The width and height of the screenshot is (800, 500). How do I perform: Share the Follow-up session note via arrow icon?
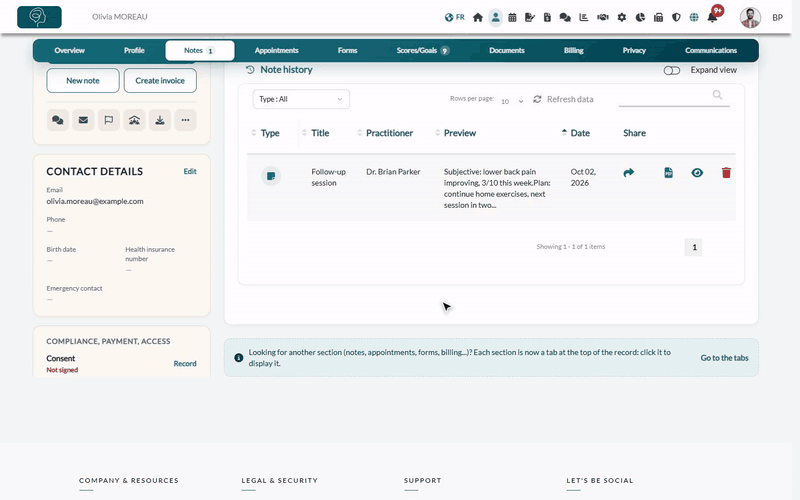coord(629,173)
